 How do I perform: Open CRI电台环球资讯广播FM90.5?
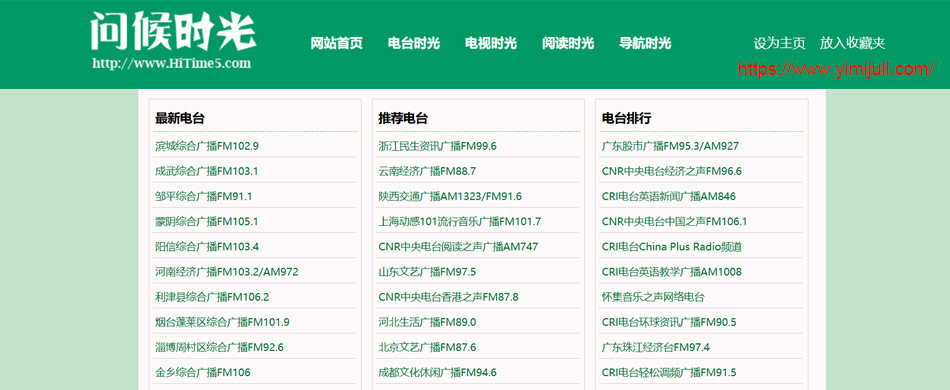669,322
